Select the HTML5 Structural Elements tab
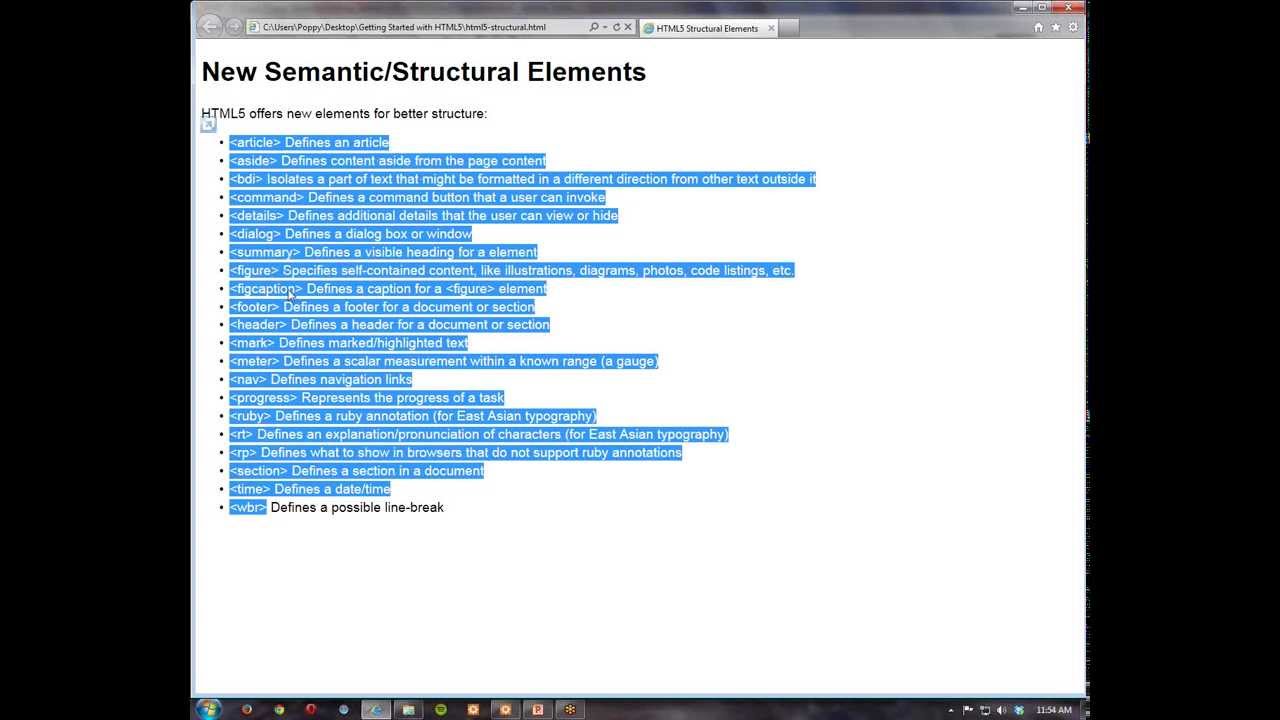1280x720 pixels. point(706,28)
